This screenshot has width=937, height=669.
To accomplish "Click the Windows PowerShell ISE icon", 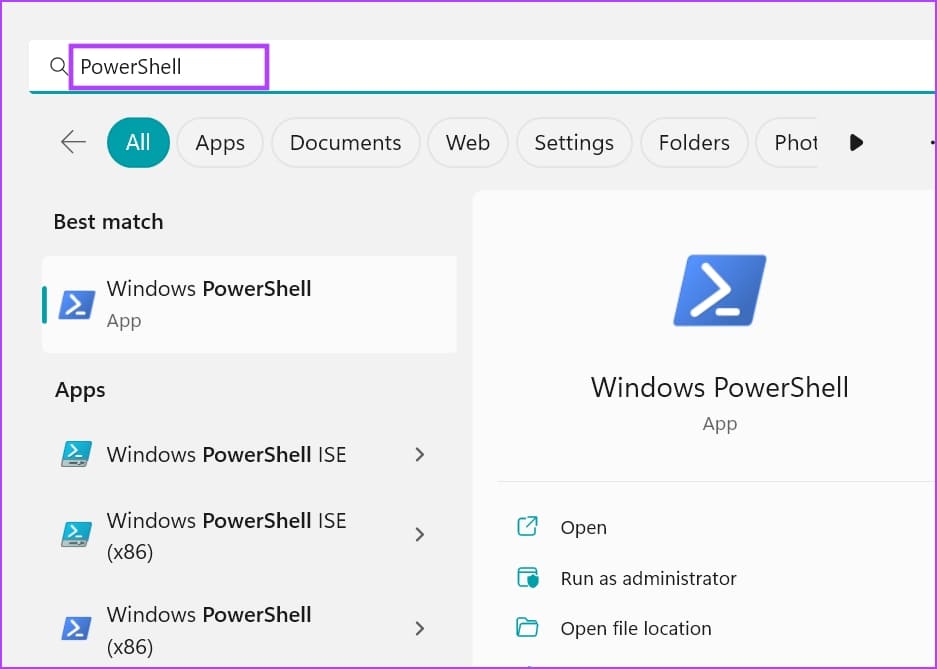I will tap(76, 455).
